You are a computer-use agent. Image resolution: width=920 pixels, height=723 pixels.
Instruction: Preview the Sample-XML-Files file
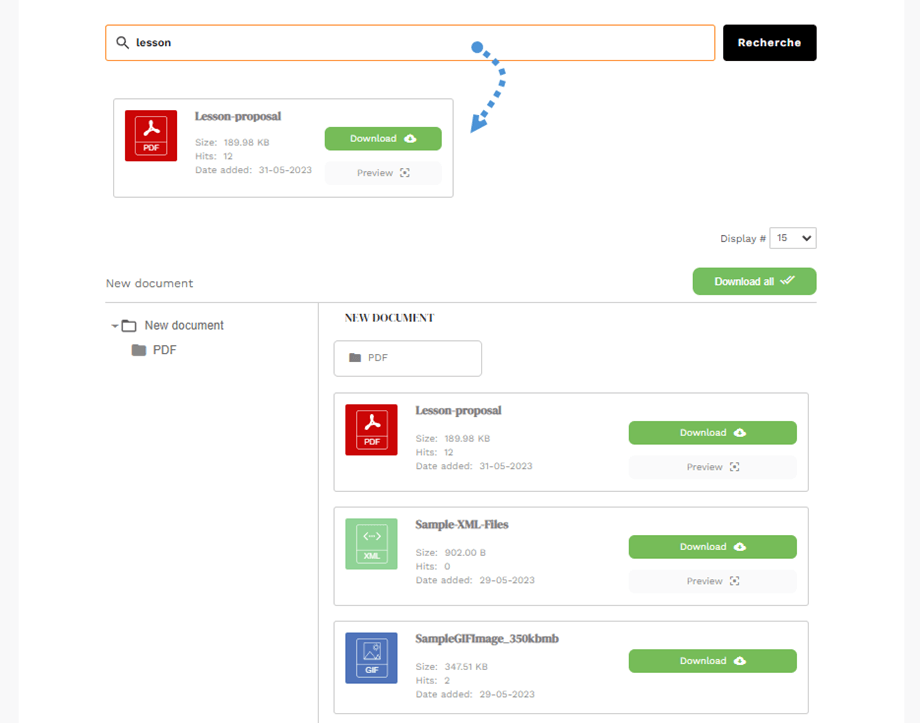(712, 581)
